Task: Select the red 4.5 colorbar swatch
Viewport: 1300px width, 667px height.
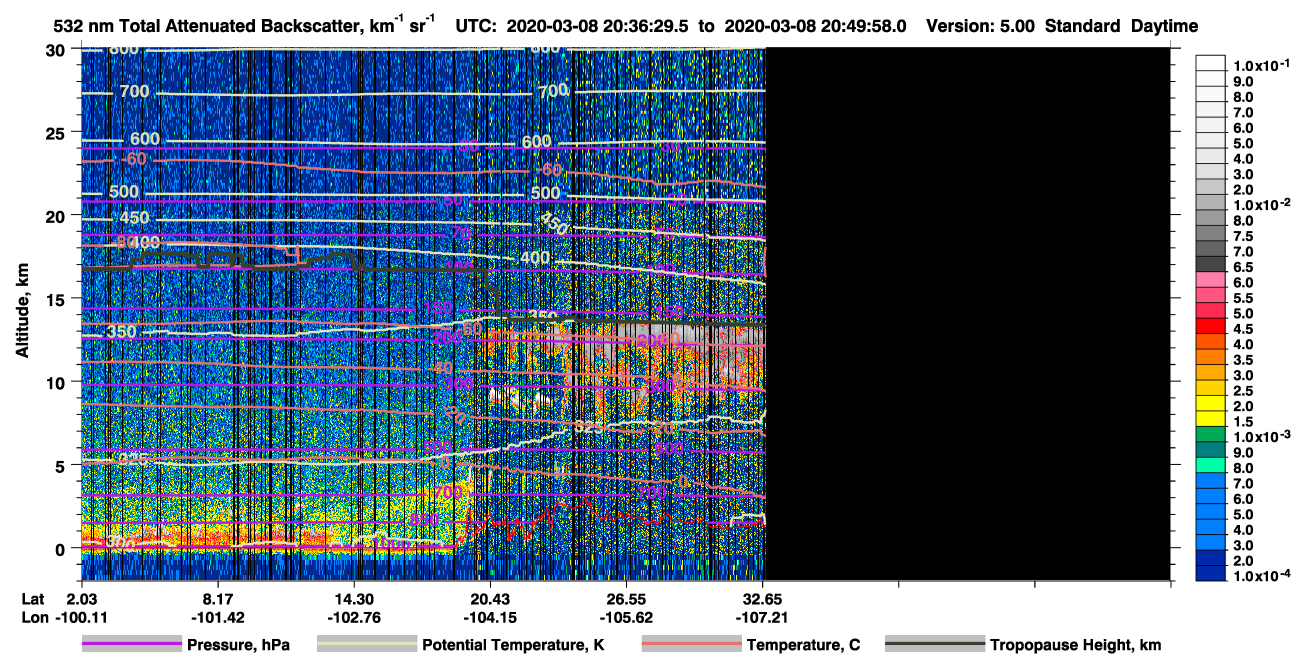Action: point(1211,328)
